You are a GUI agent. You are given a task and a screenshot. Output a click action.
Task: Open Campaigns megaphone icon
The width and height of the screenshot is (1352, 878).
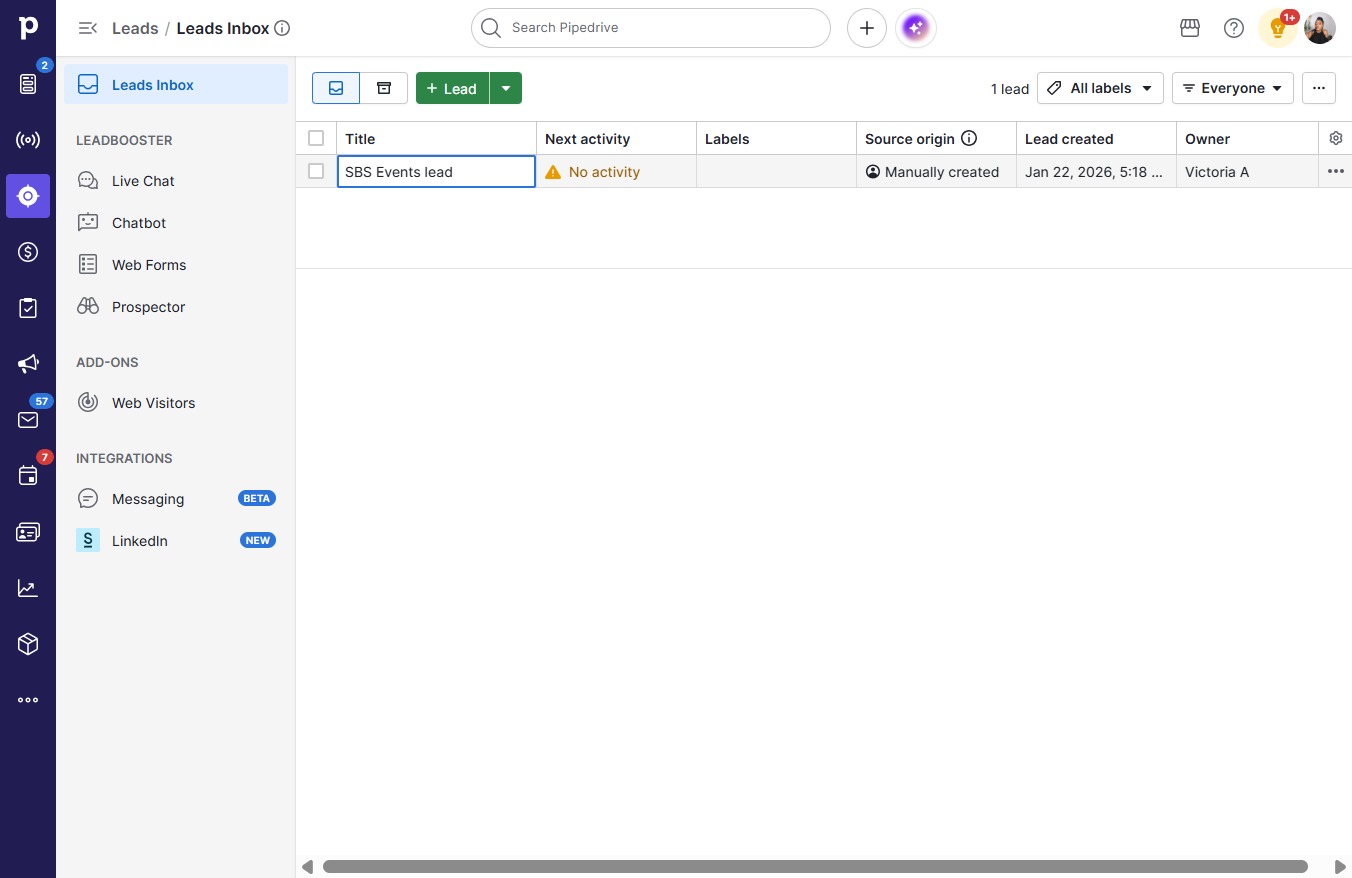click(x=28, y=364)
